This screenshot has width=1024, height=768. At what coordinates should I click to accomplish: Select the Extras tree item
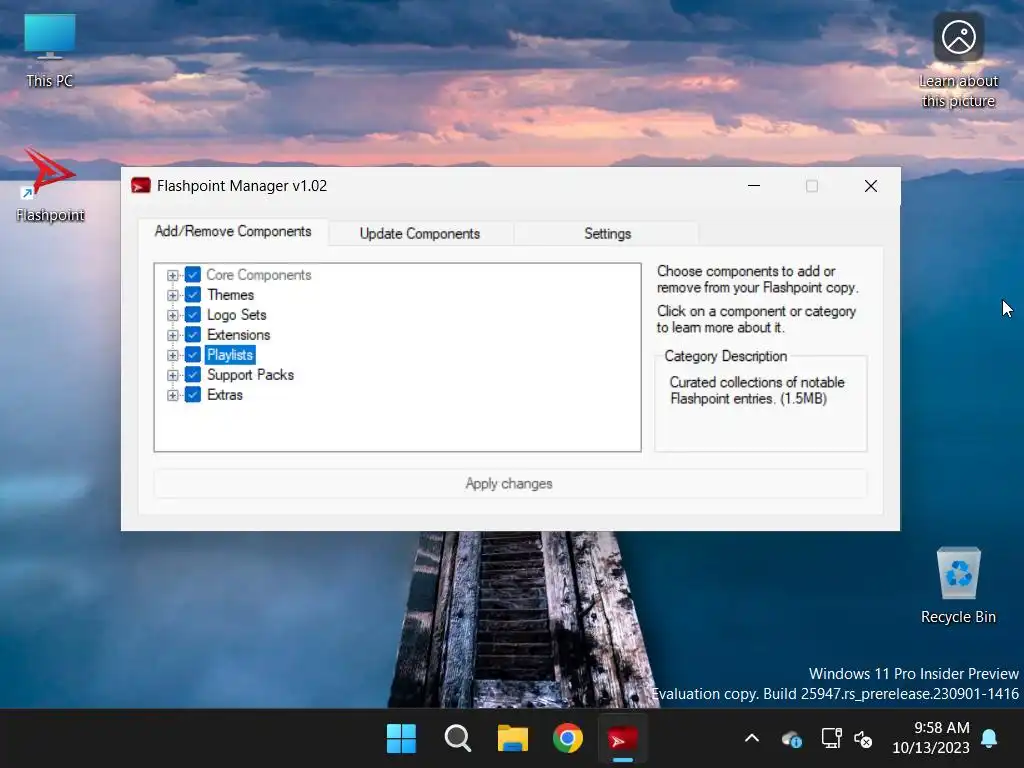tap(225, 395)
